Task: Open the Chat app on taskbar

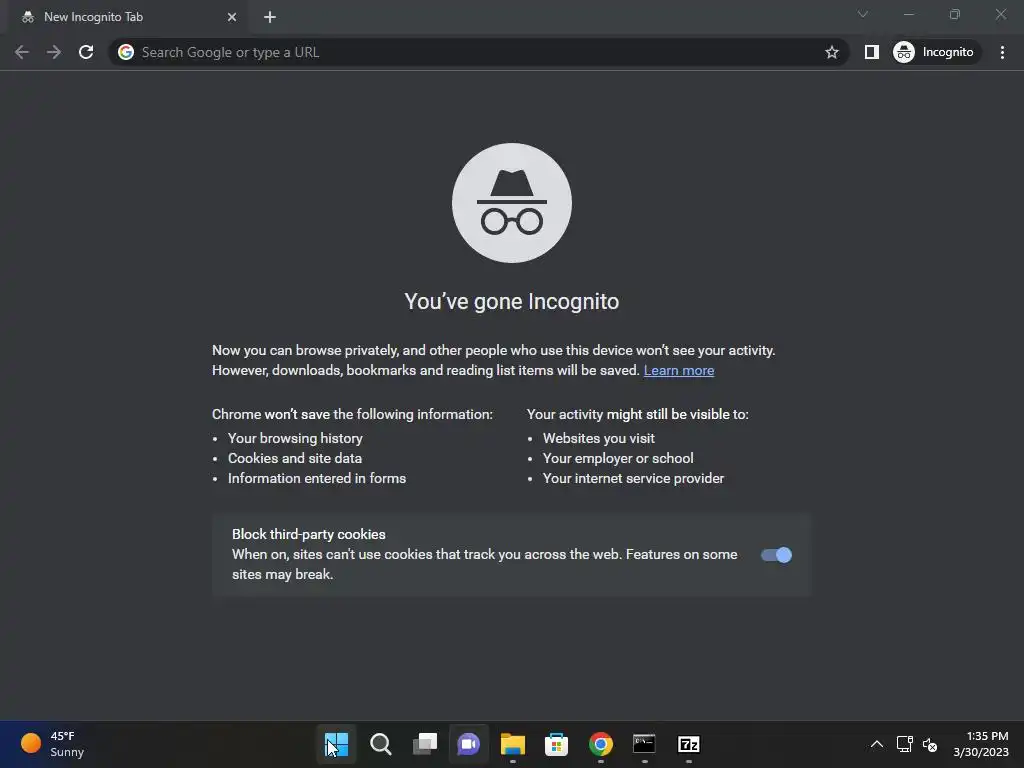Action: tap(468, 744)
